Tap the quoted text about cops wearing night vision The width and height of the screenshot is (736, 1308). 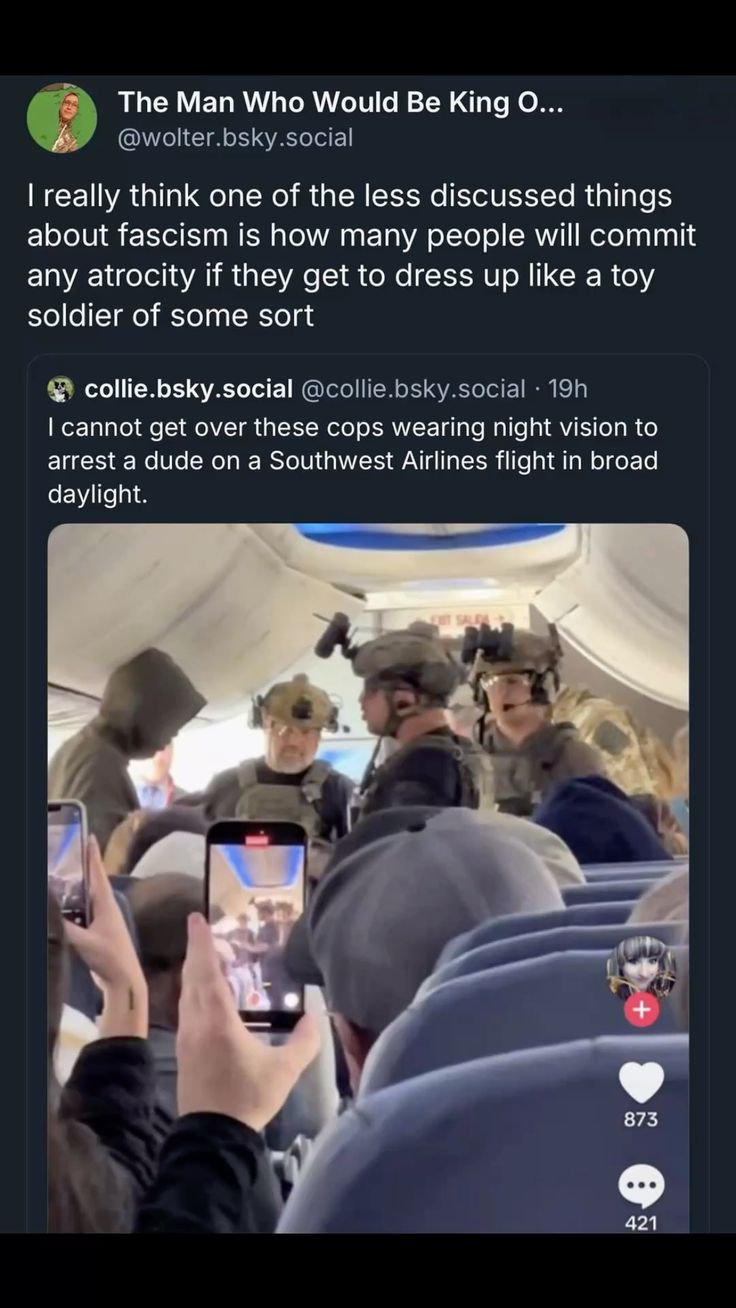[352, 460]
